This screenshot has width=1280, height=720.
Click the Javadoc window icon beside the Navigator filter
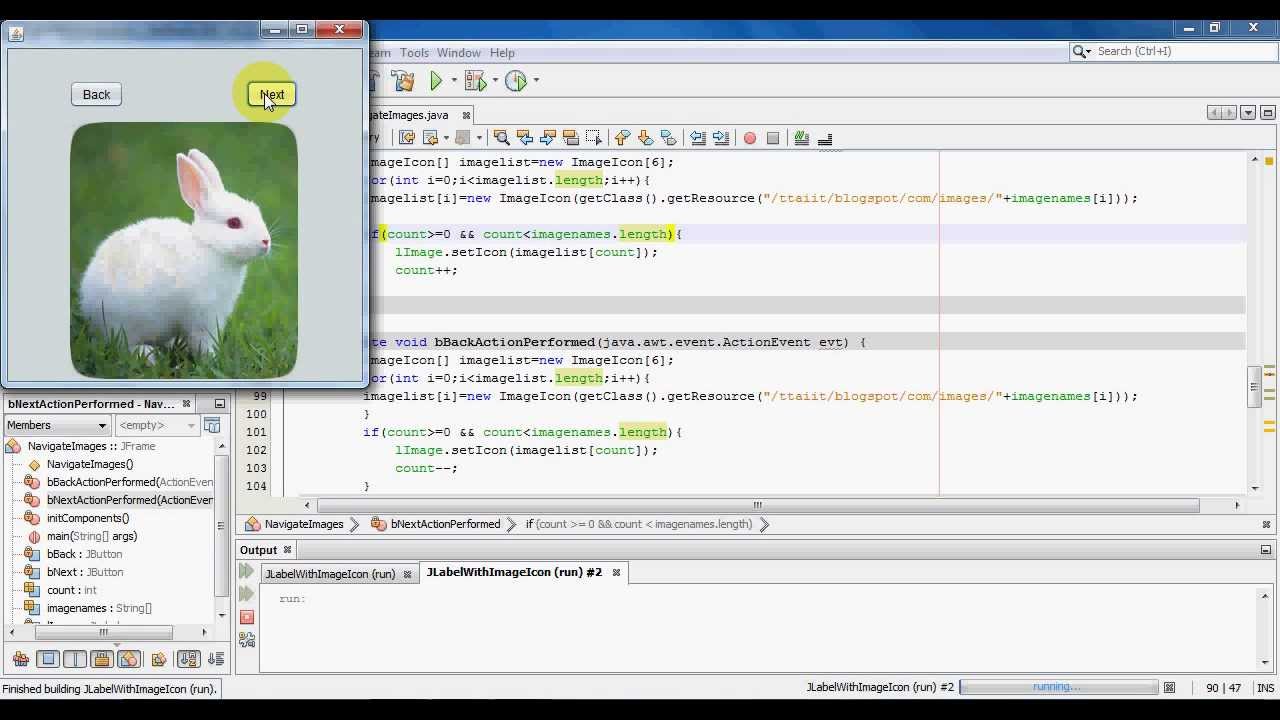point(212,425)
